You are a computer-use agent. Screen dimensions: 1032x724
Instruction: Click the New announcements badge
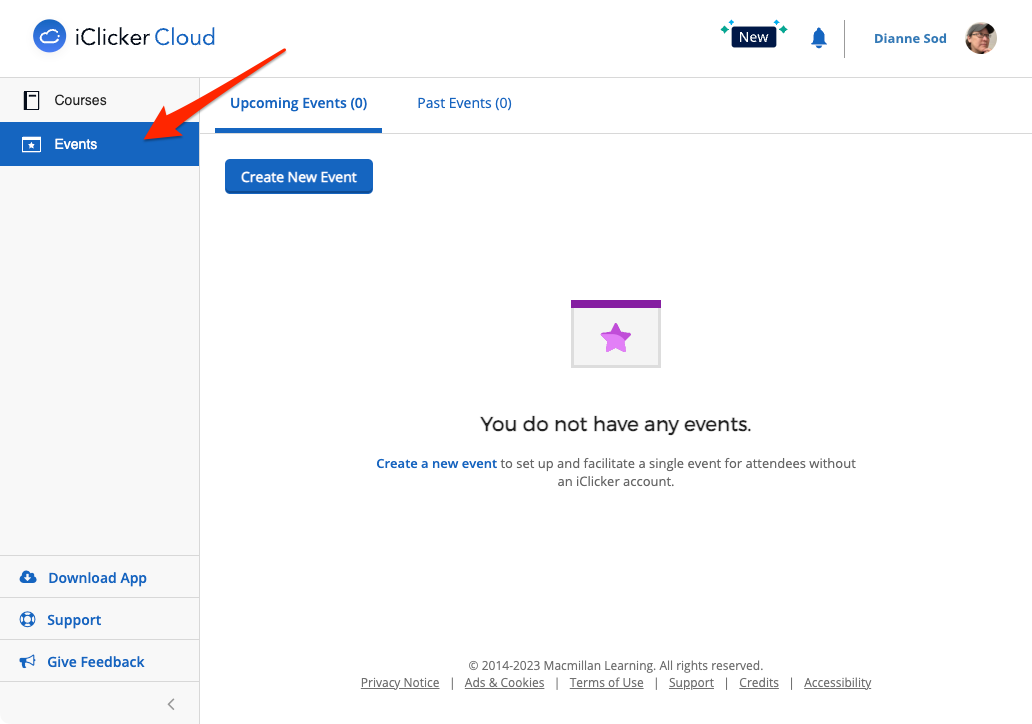(753, 35)
